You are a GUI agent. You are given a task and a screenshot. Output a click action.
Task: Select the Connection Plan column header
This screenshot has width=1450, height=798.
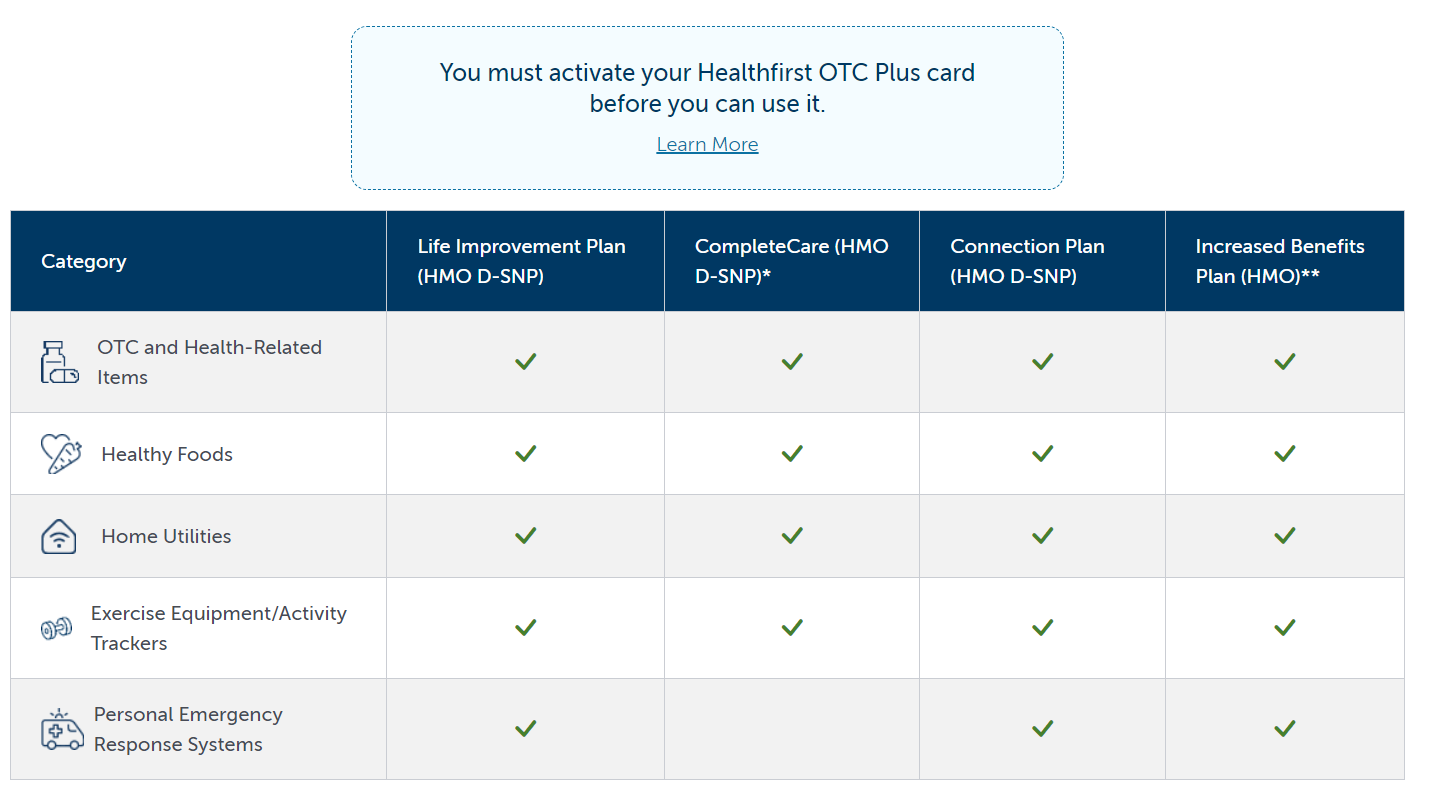click(1042, 261)
